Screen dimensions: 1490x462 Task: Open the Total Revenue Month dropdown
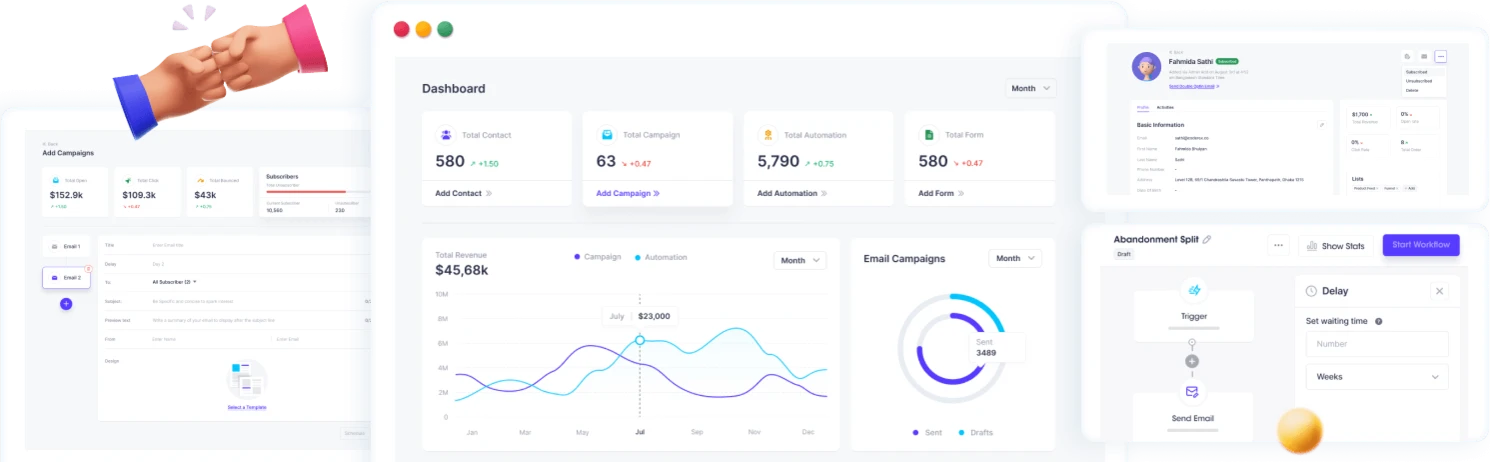pos(800,260)
